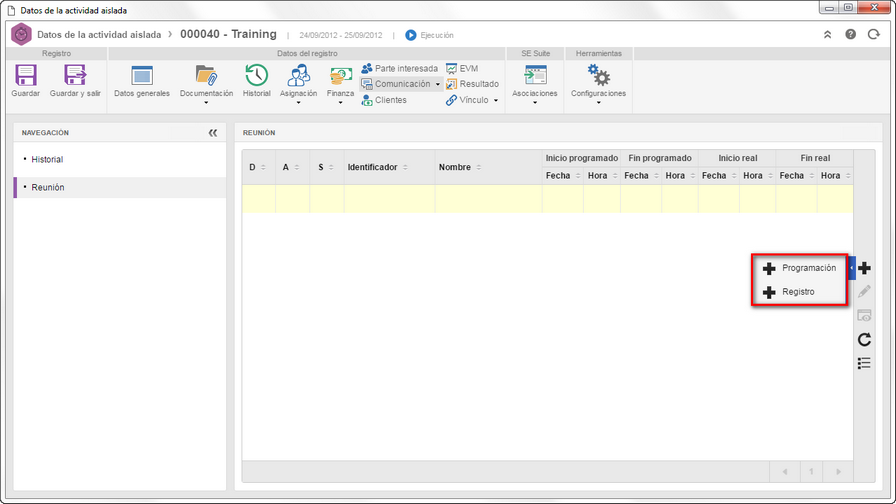
Task: Collapse the Navegación panel
Action: 213,133
